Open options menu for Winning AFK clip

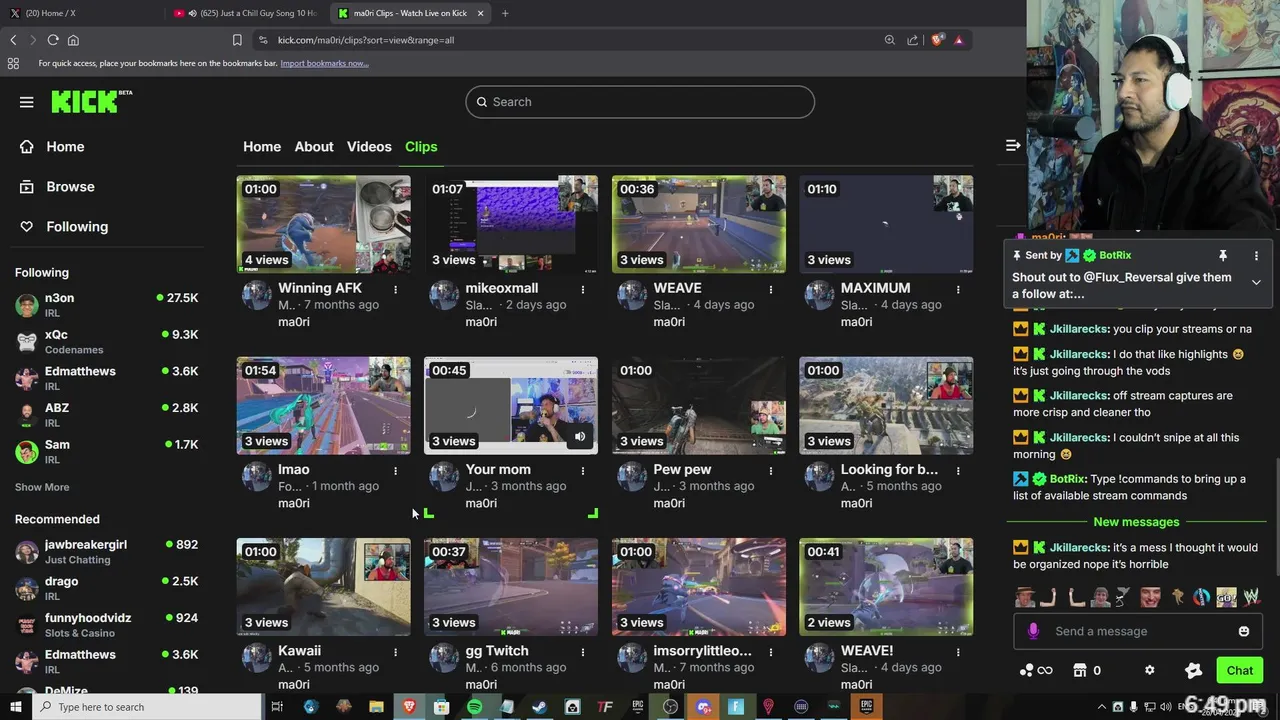click(396, 289)
